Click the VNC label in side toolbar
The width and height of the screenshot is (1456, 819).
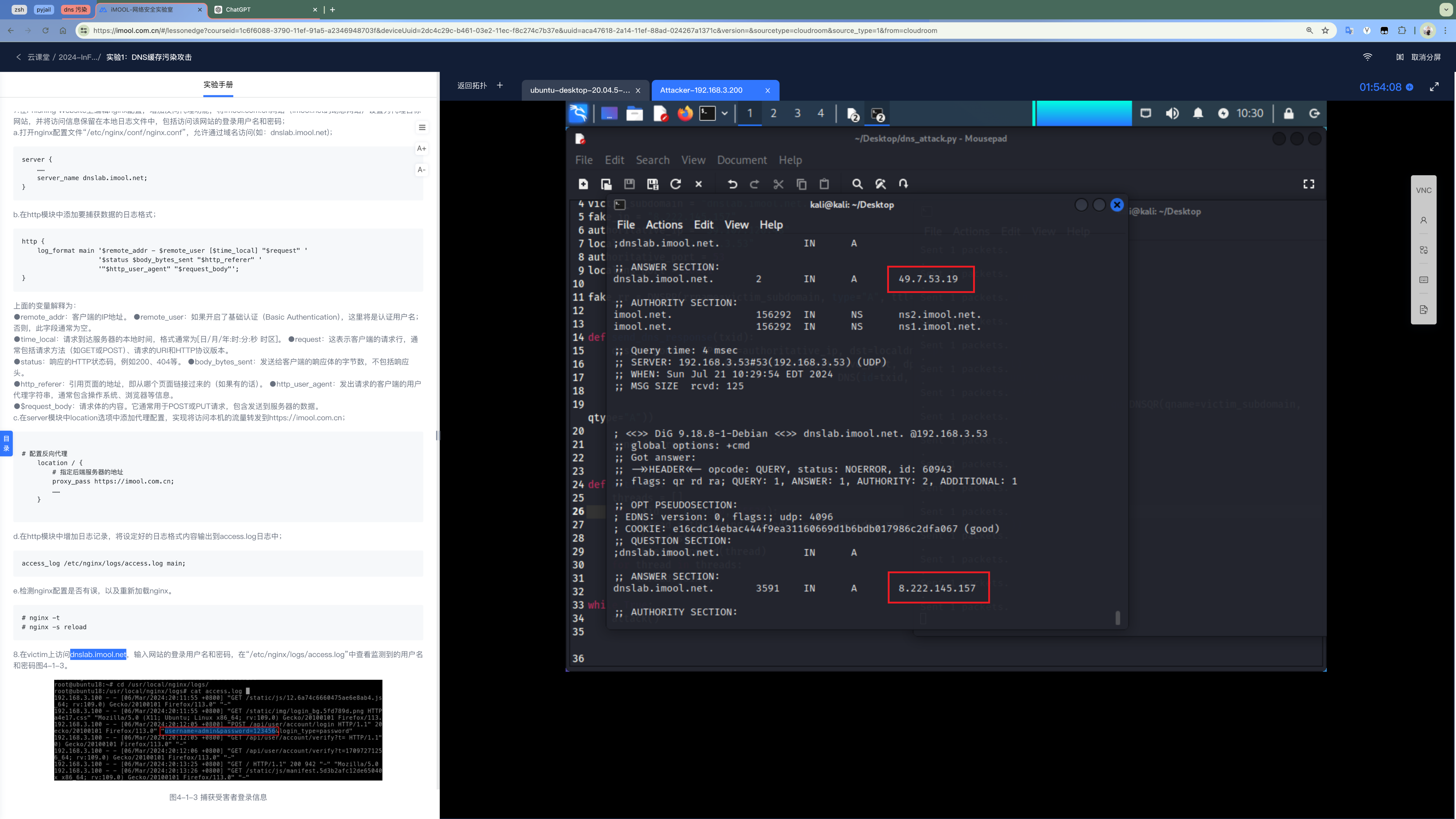pos(1424,190)
